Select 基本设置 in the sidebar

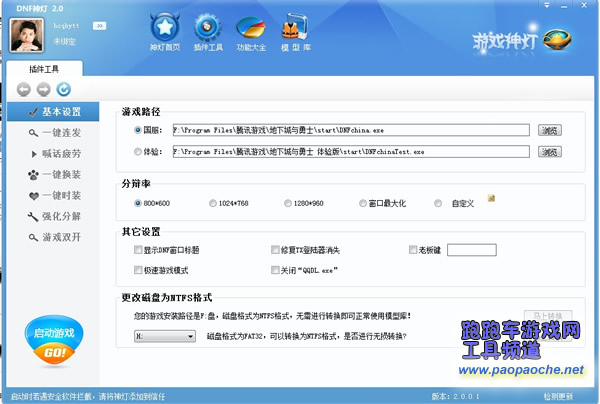(x=53, y=112)
